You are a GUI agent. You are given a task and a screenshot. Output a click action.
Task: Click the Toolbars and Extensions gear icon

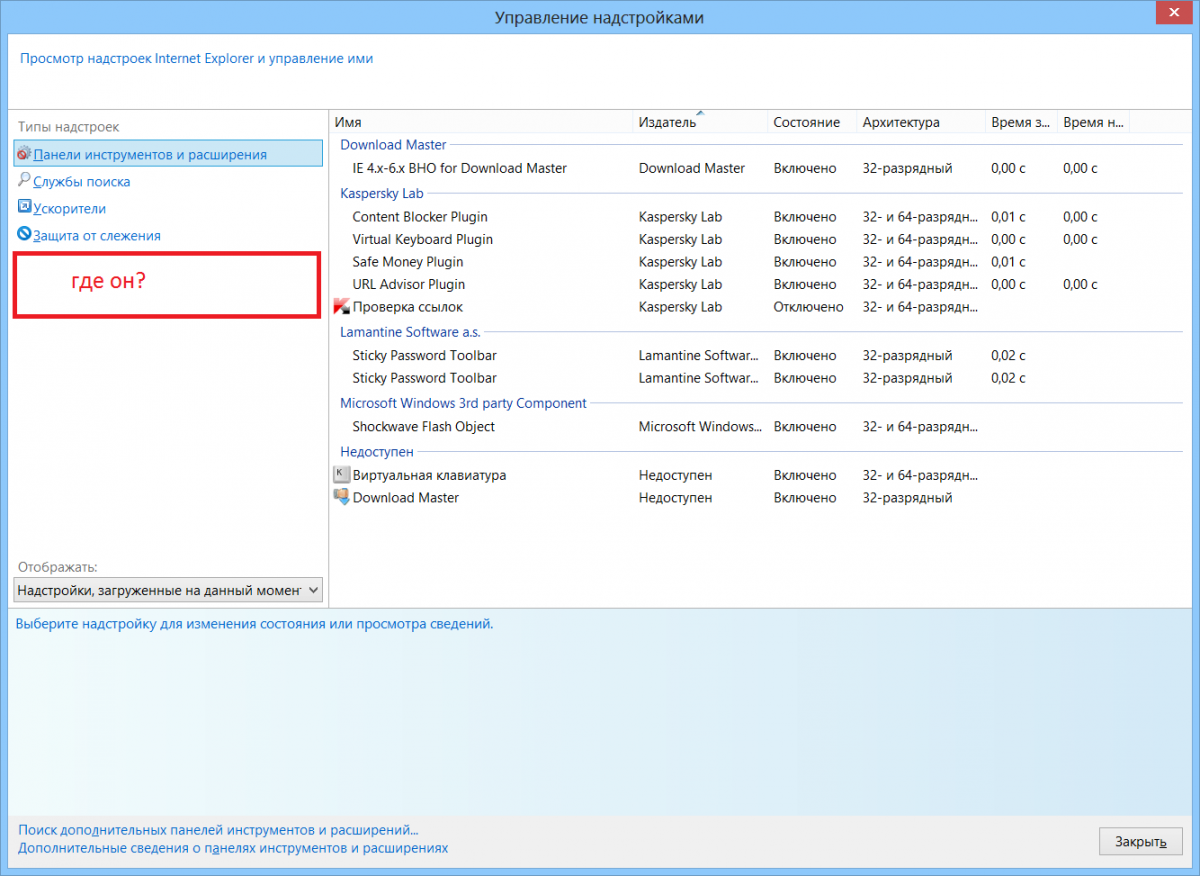click(x=24, y=155)
